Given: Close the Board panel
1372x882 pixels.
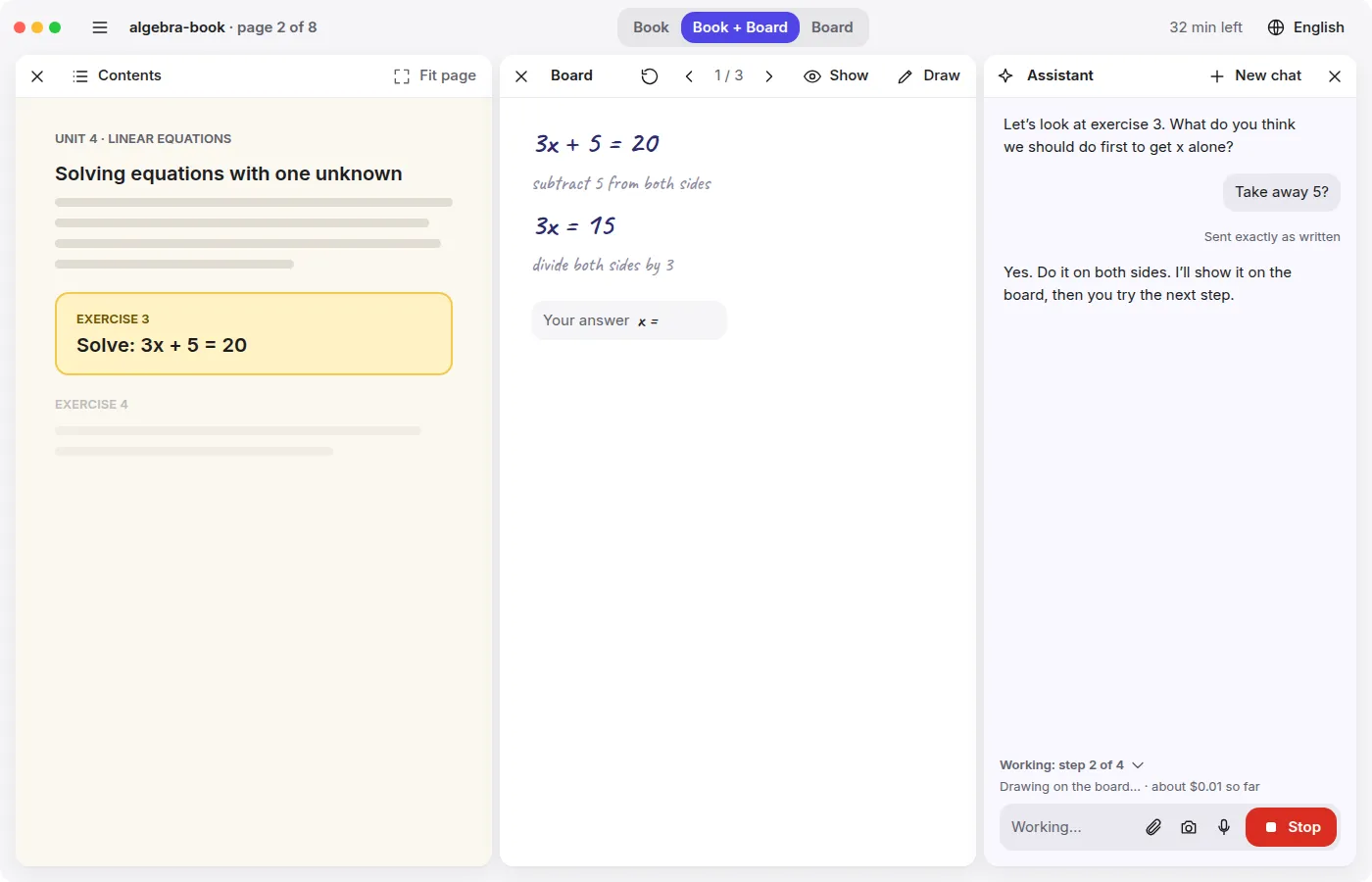Looking at the screenshot, I should point(521,76).
